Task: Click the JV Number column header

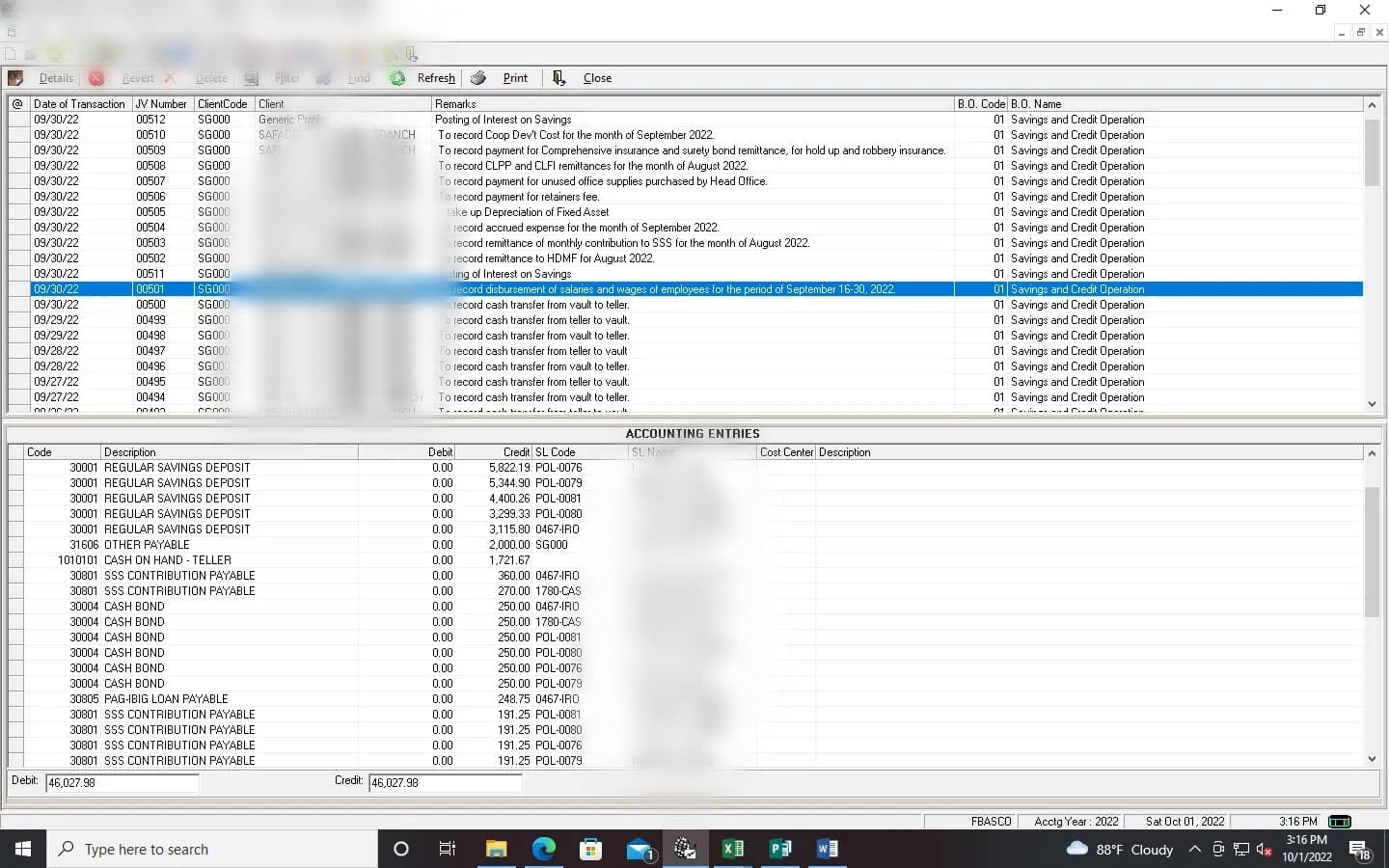Action: 162,104
